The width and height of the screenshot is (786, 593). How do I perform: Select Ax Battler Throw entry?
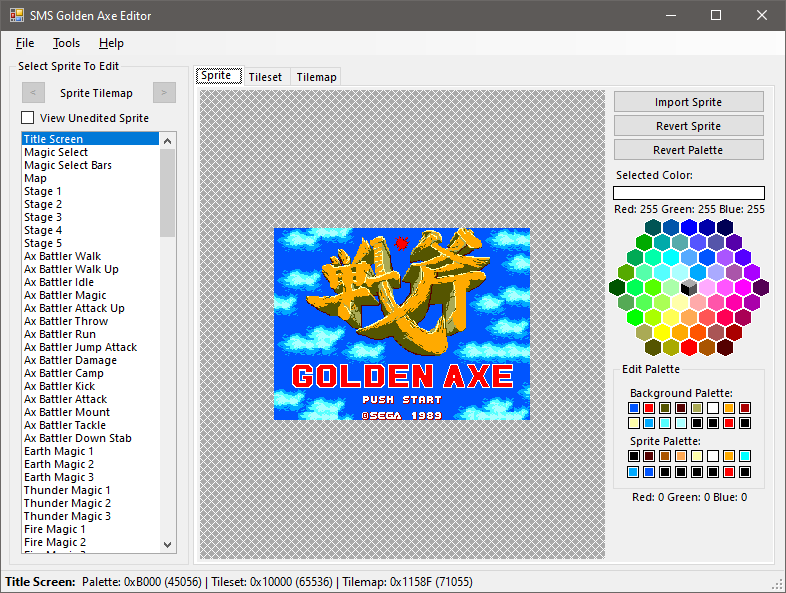click(x=91, y=321)
